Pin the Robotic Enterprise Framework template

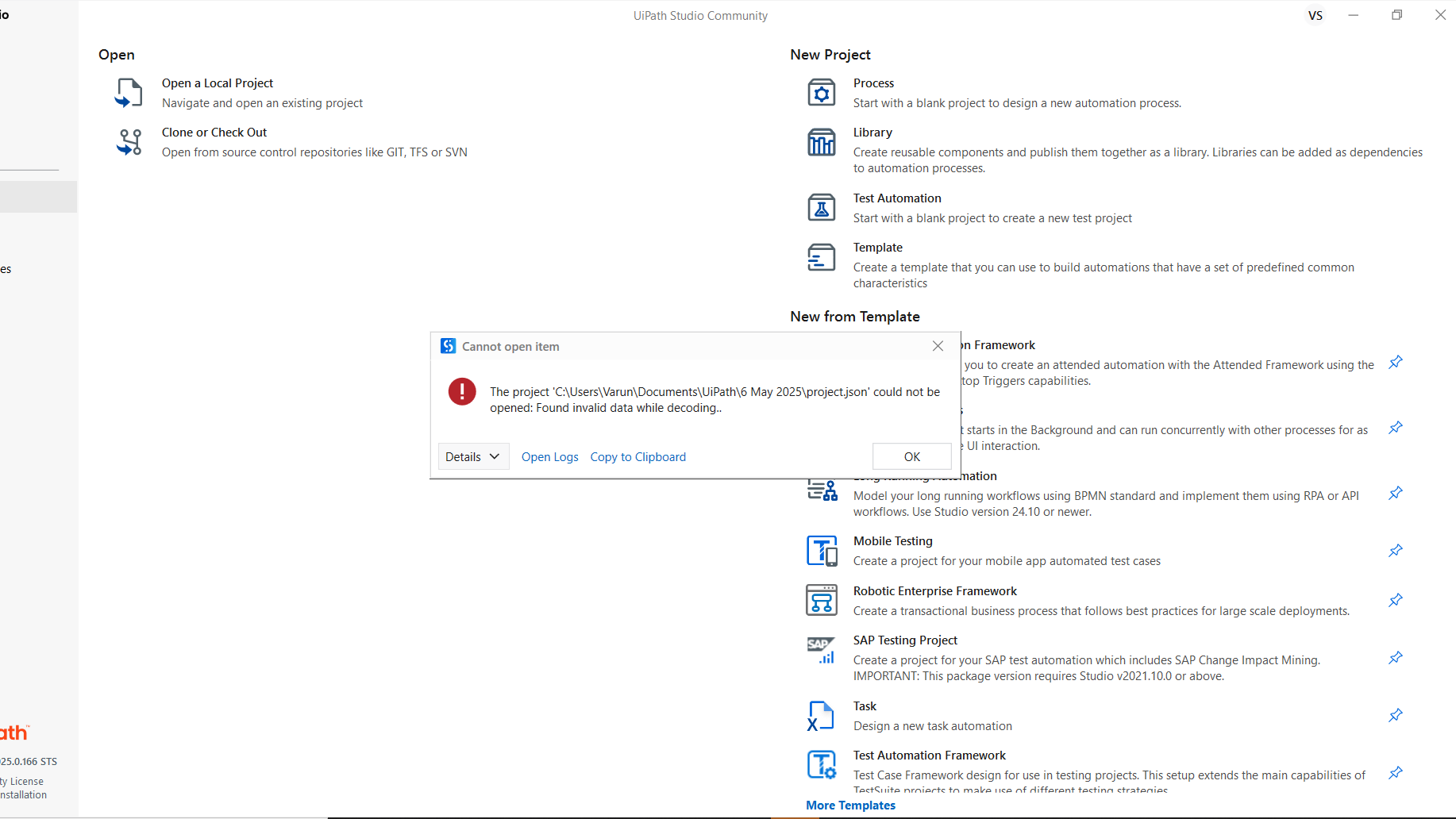click(1396, 601)
